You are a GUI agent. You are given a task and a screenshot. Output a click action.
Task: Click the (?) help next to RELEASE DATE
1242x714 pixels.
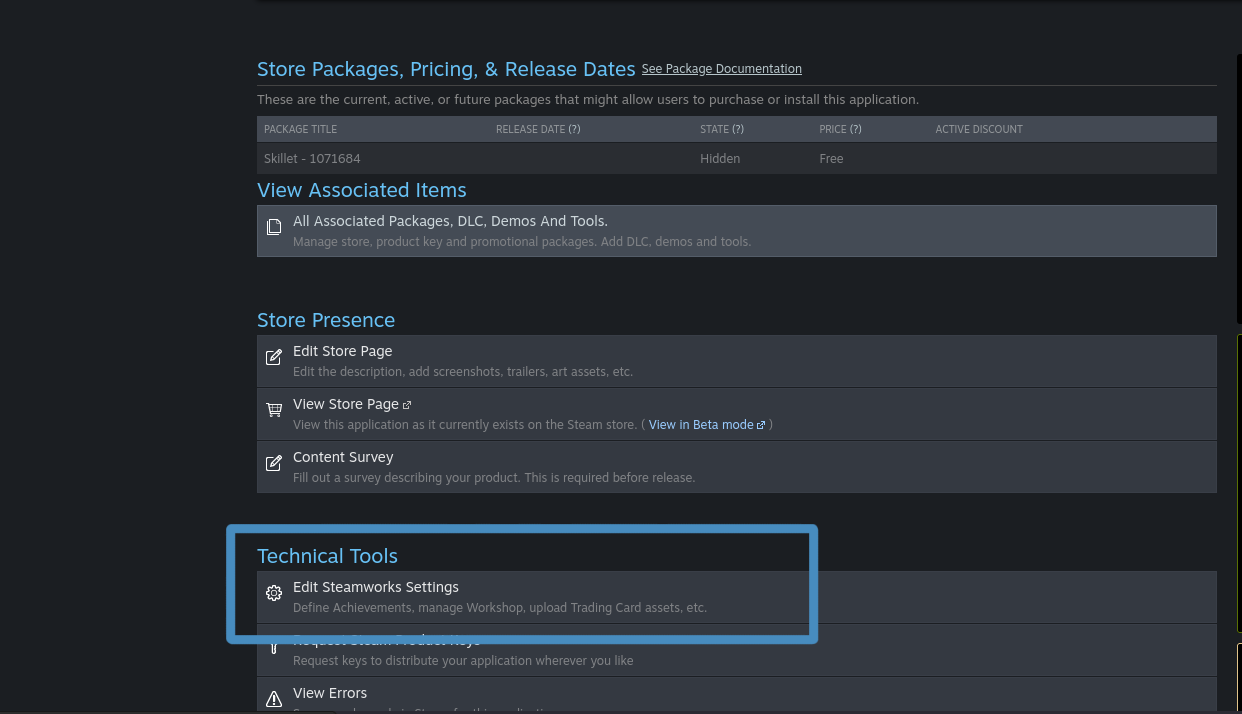click(574, 129)
